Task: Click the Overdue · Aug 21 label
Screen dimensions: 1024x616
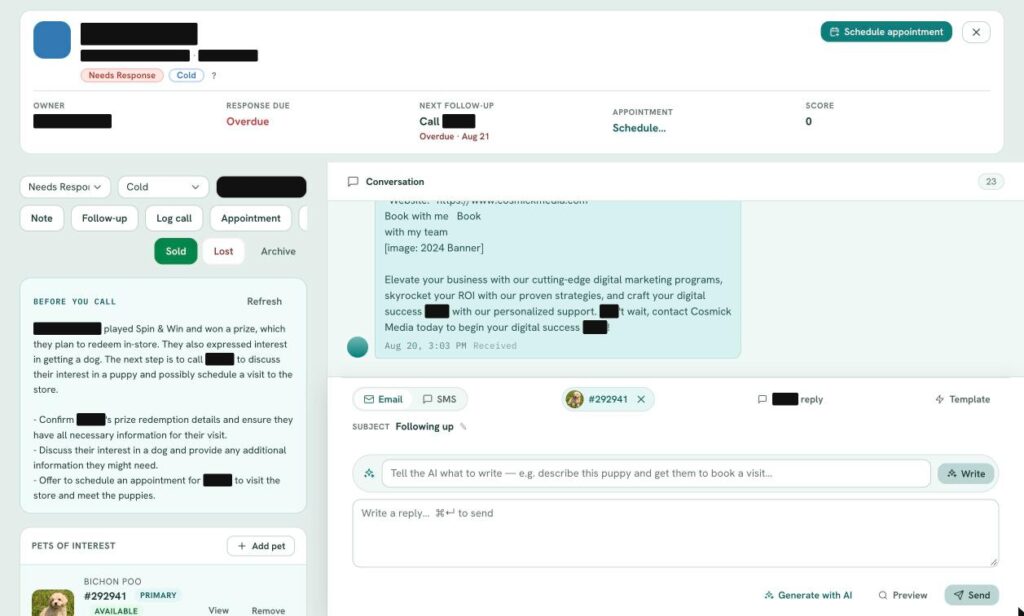Action: tap(454, 137)
